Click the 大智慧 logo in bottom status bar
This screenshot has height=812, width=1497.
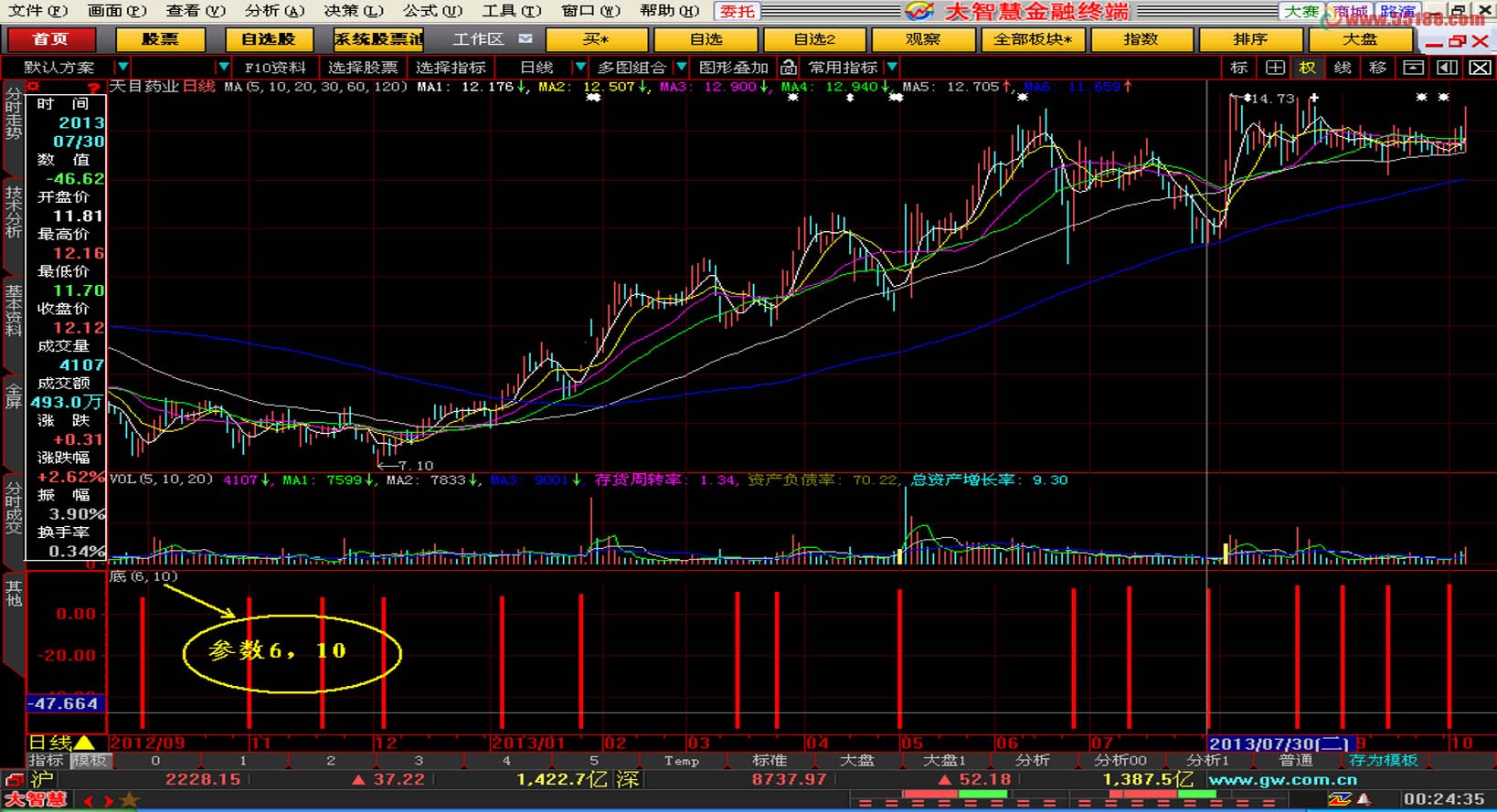[37, 800]
